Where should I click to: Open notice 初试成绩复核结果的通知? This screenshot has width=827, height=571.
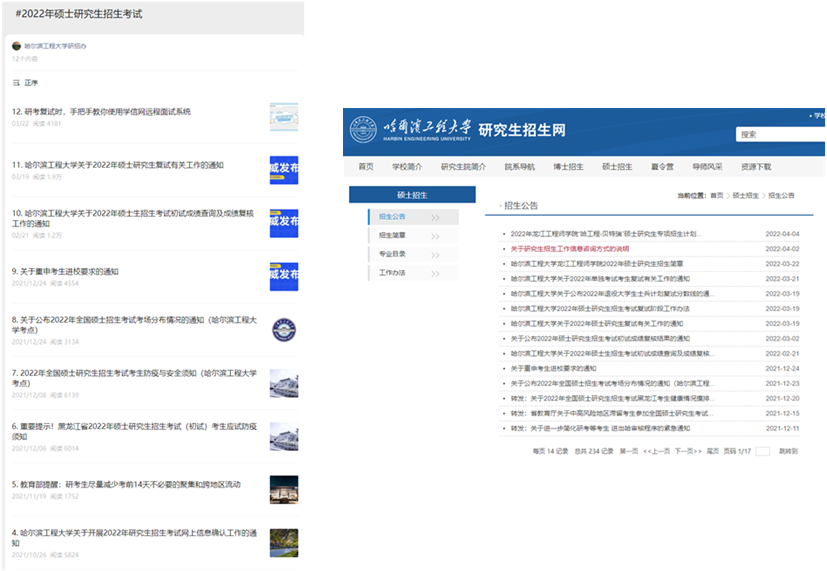(600, 338)
